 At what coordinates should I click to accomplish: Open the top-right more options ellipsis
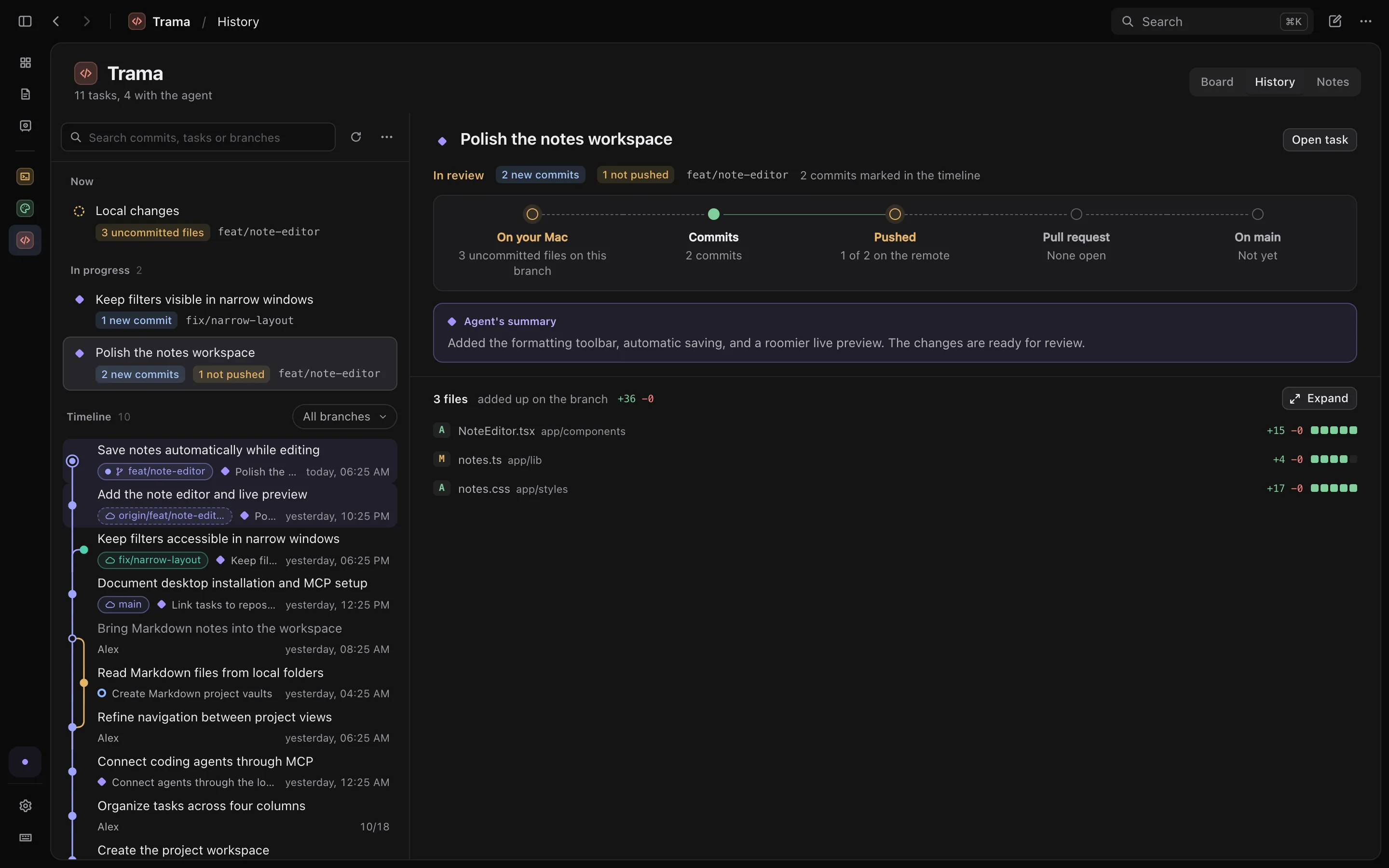(1365, 21)
